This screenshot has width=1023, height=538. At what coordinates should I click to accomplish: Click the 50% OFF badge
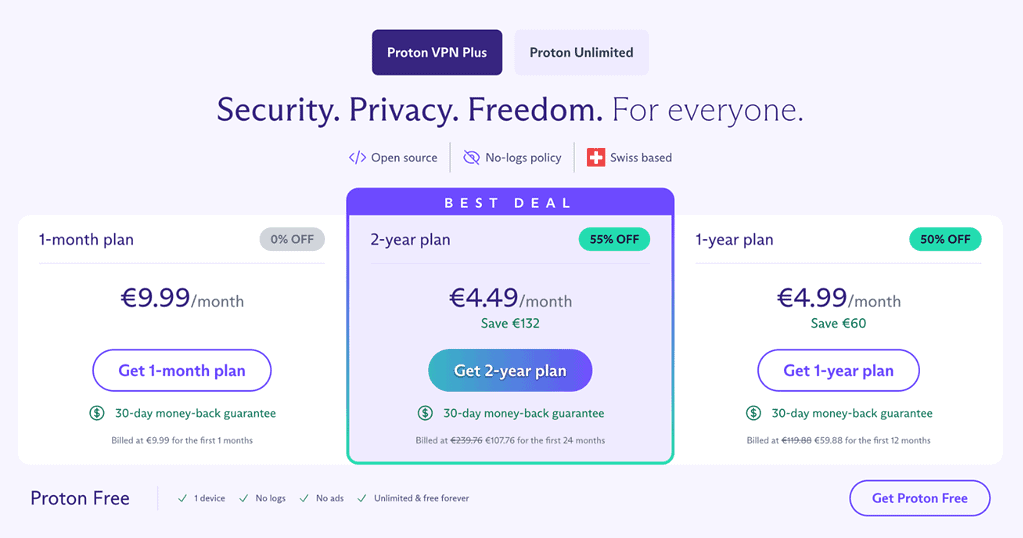pos(945,239)
